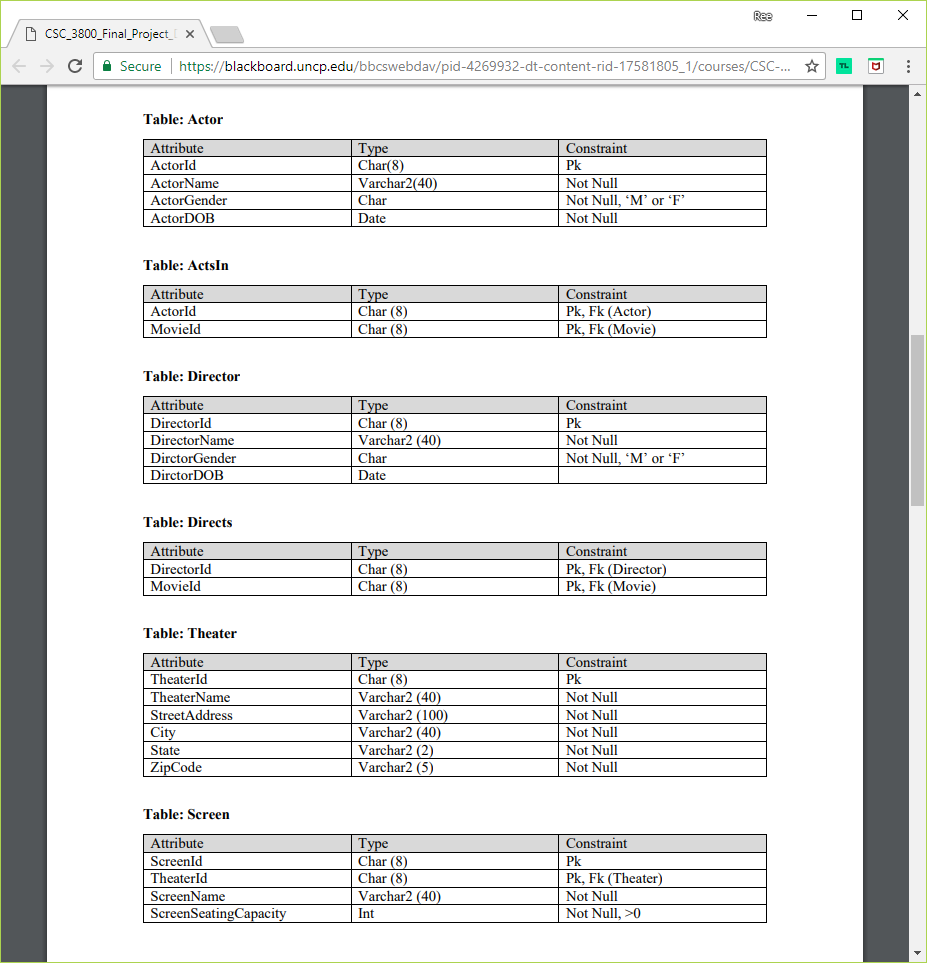Reload the current page
927x963 pixels.
coord(75,66)
